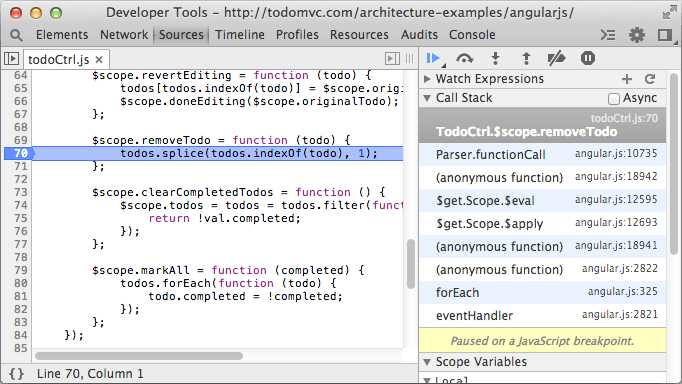Pretty print the source with braces icon
The image size is (682, 384).
pyautogui.click(x=17, y=374)
